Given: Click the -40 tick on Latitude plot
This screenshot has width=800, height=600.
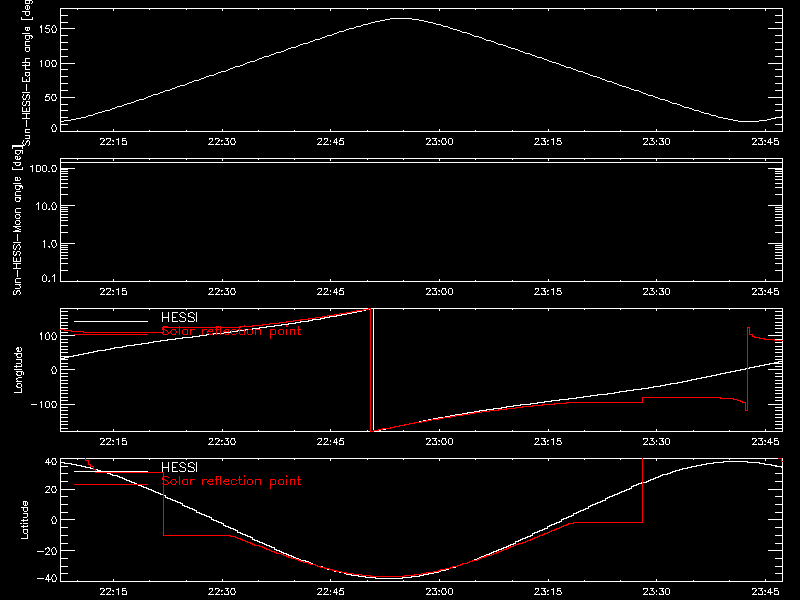Looking at the screenshot, I should [47, 579].
